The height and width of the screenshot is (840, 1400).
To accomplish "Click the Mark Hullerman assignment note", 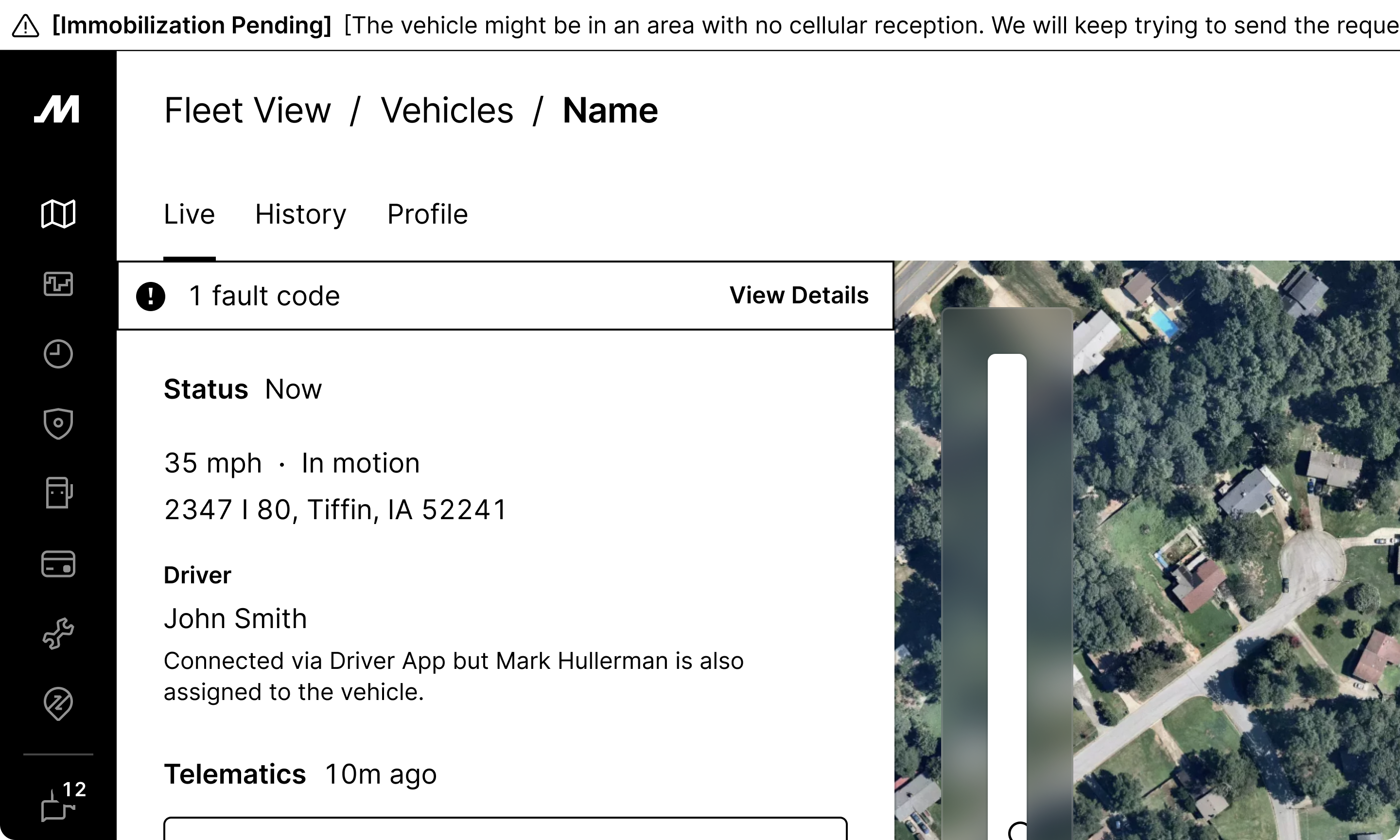I will pyautogui.click(x=453, y=676).
